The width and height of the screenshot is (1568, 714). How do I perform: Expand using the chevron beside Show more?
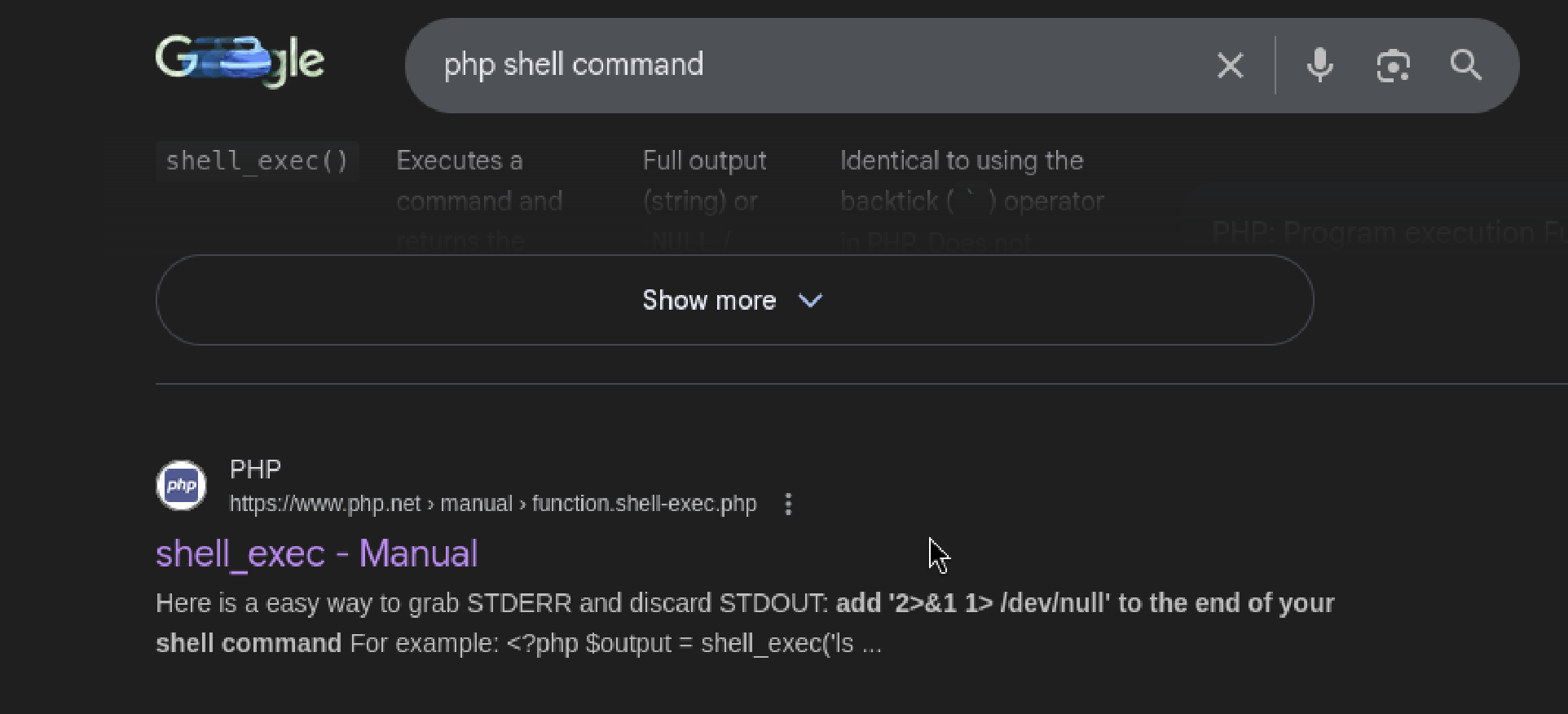pos(811,301)
